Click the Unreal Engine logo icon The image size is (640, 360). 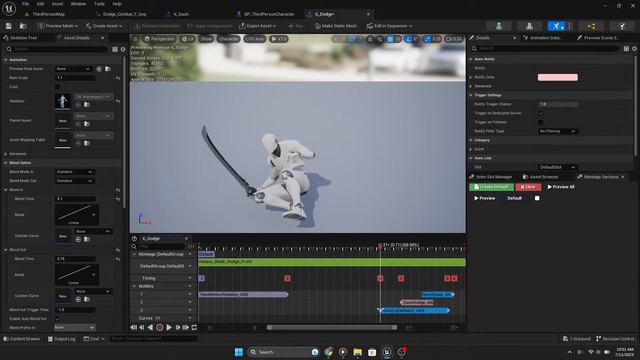click(x=9, y=8)
